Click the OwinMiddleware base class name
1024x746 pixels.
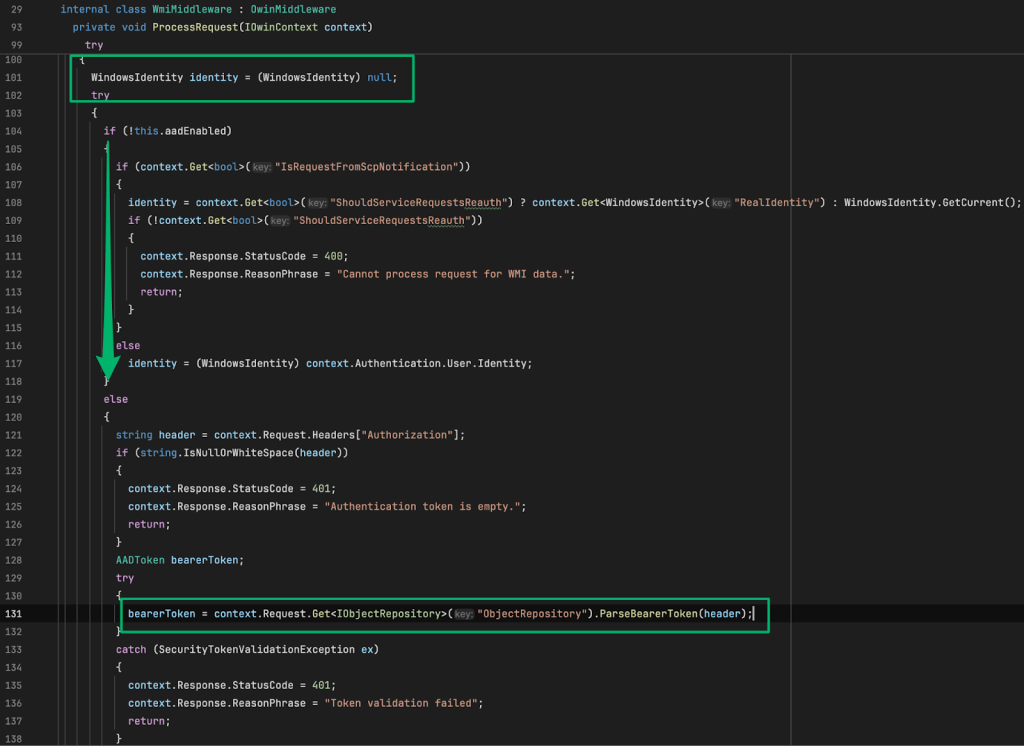coord(294,9)
